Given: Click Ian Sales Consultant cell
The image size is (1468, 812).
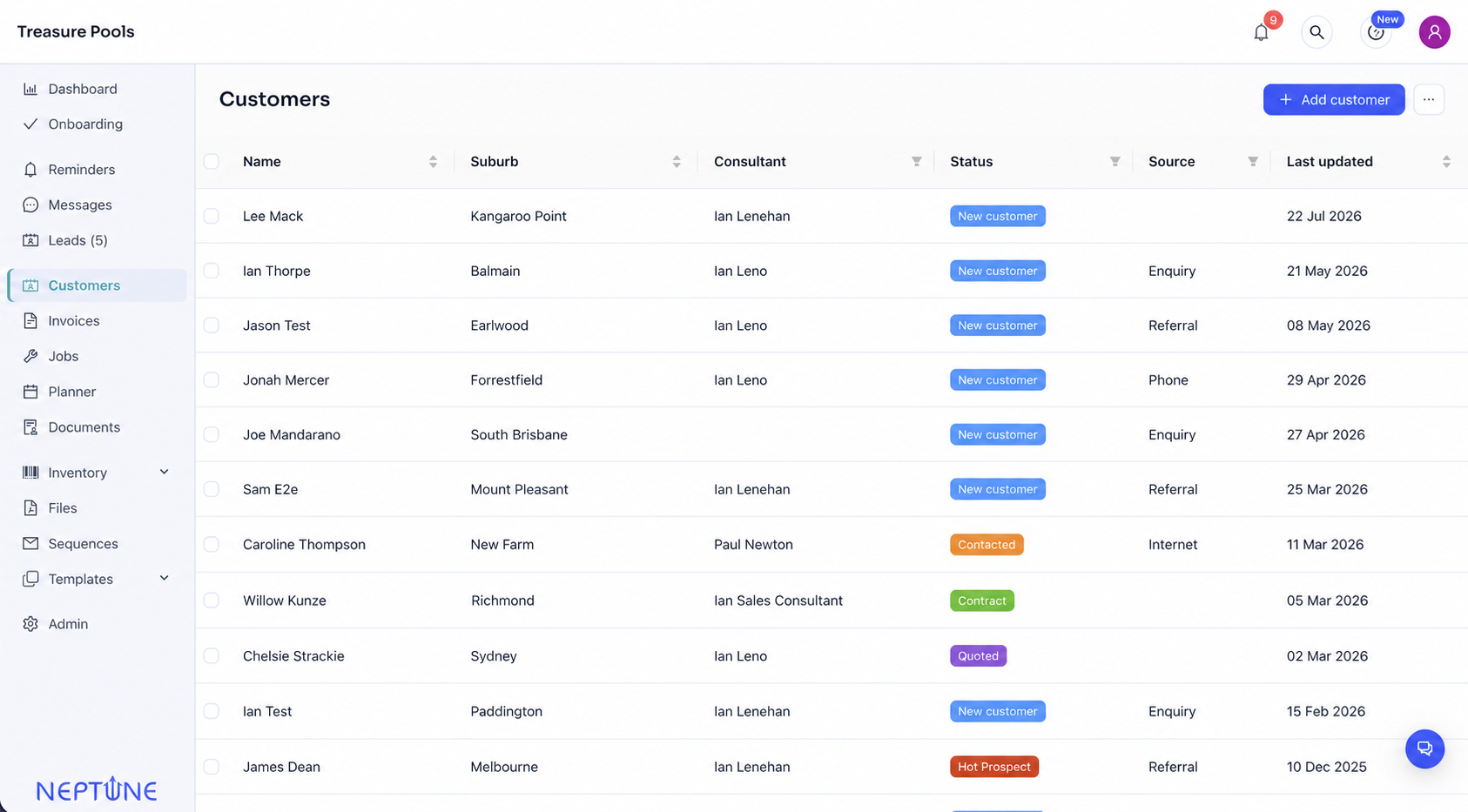Looking at the screenshot, I should coord(778,601).
